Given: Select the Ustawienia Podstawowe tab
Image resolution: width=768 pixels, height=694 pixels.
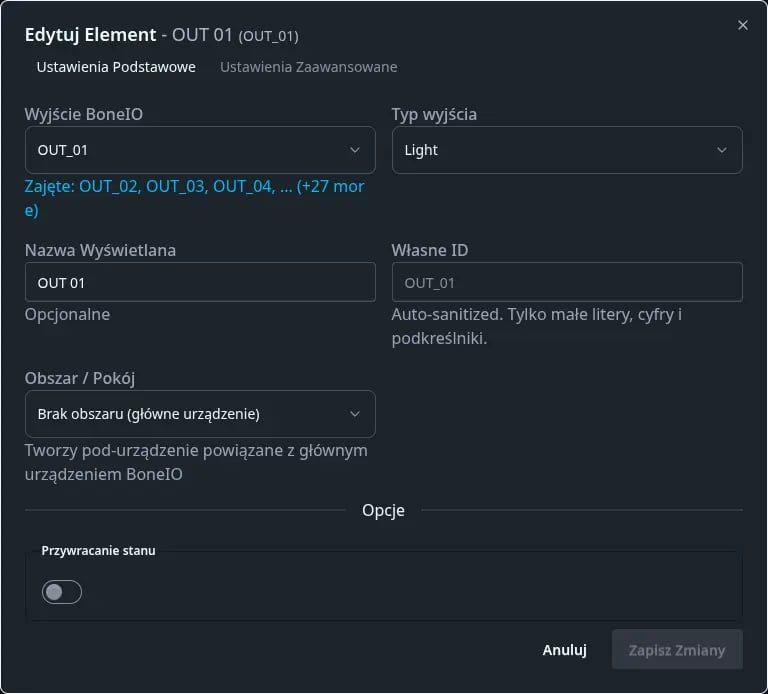Looking at the screenshot, I should [116, 67].
